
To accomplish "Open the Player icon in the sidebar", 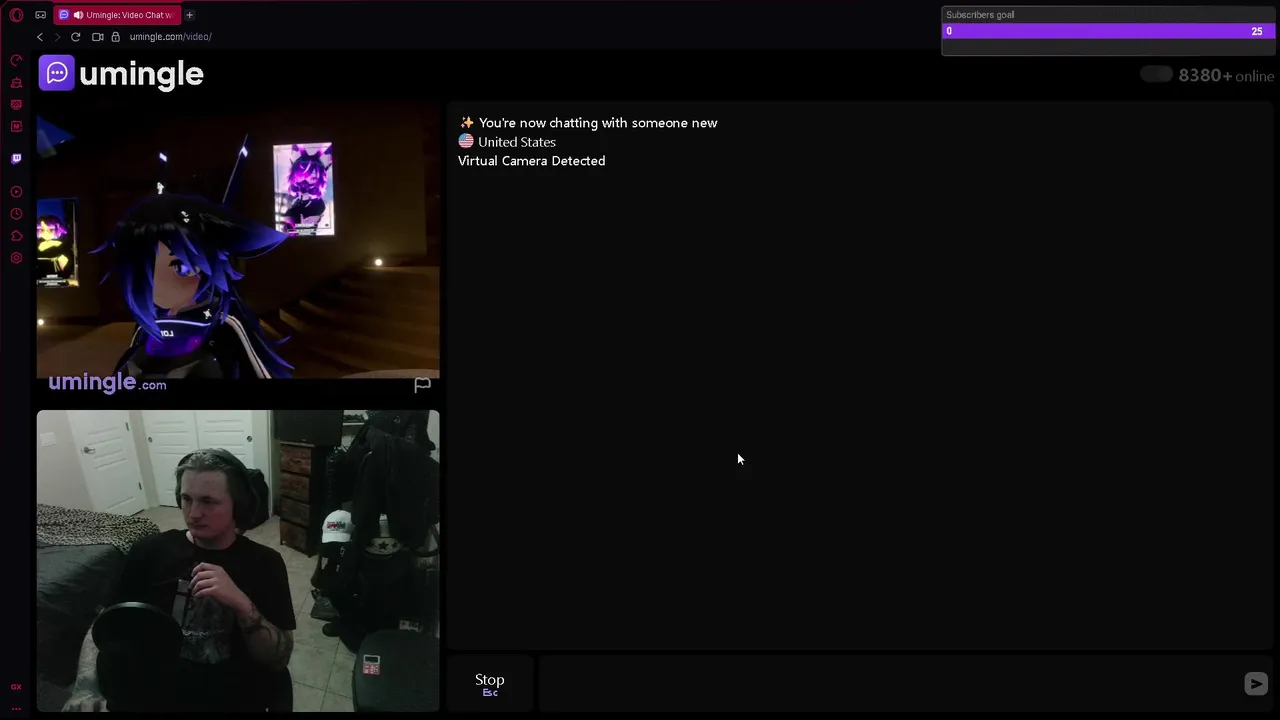I will pyautogui.click(x=16, y=192).
